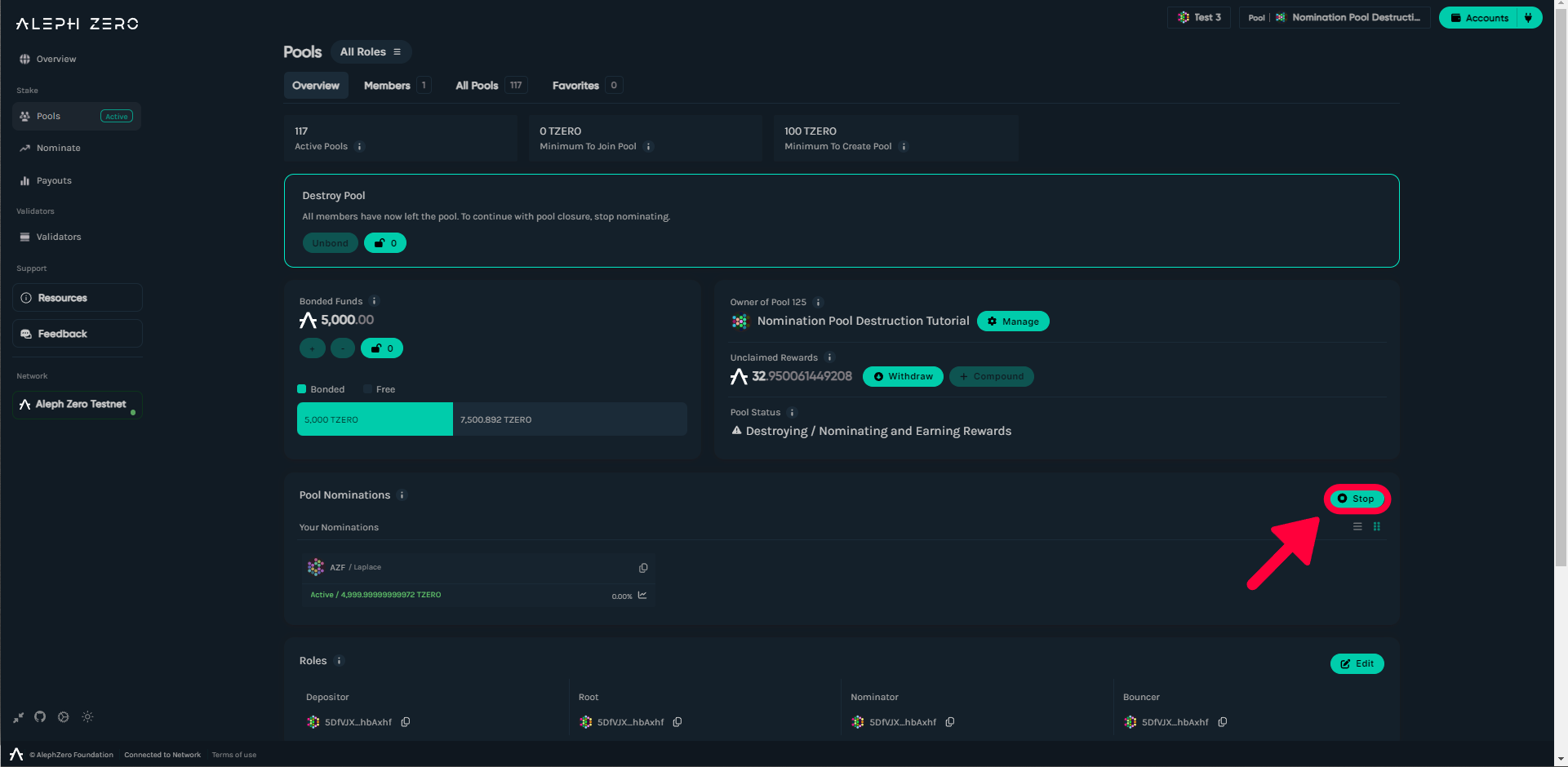Viewport: 1568px width, 767px height.
Task: Collapse the sidebar using the arrows icon
Action: [18, 717]
